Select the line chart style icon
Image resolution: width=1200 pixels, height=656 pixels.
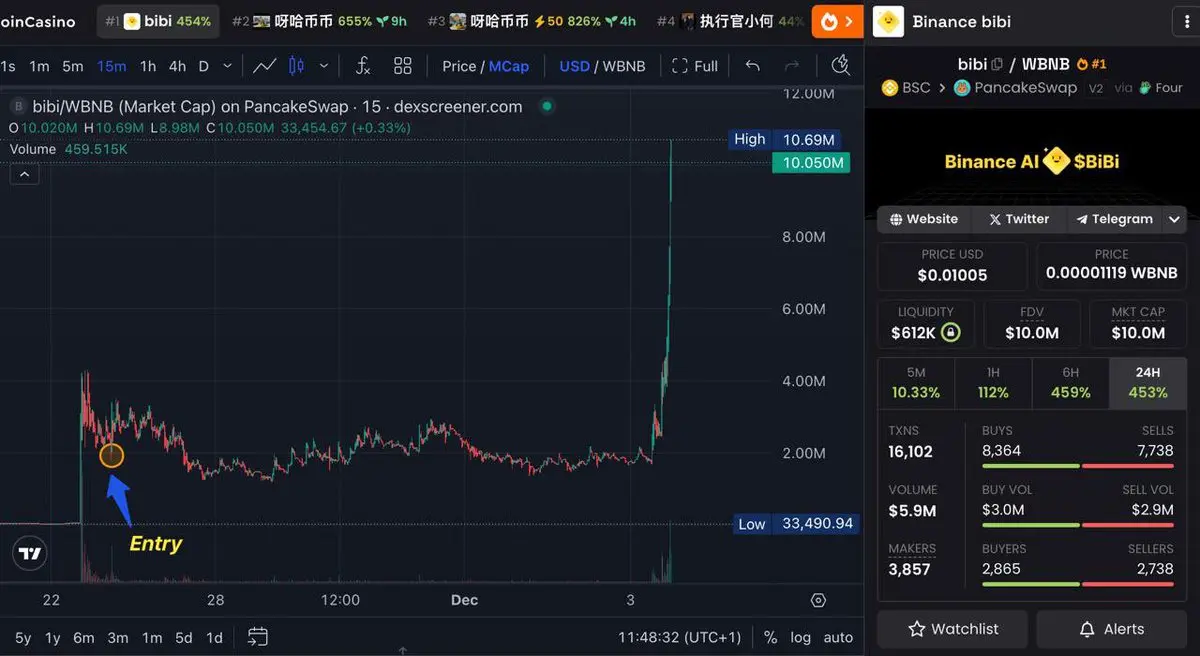265,66
